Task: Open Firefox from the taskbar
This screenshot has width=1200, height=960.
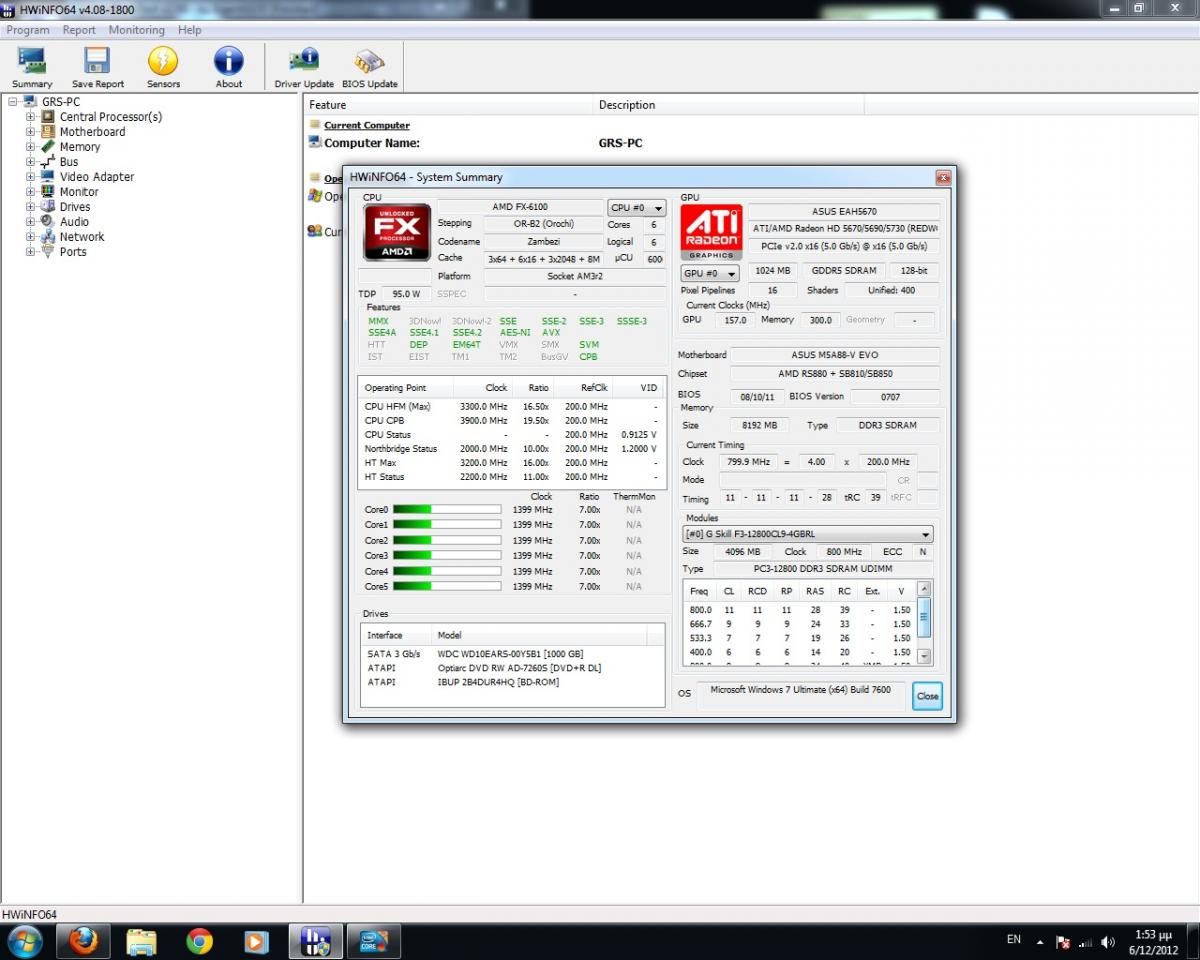Action: 83,941
